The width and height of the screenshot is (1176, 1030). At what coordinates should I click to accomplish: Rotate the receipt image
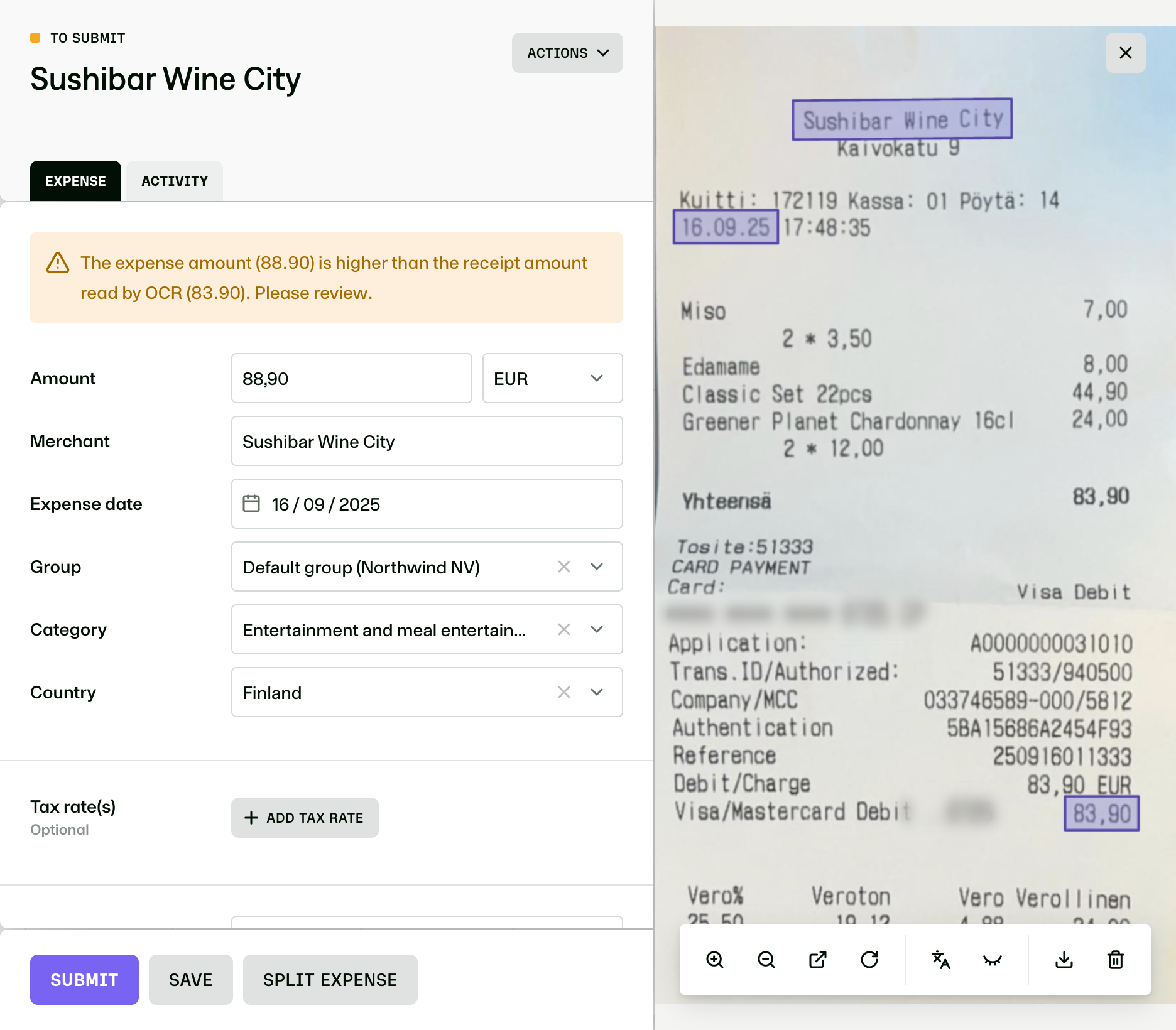tap(869, 960)
